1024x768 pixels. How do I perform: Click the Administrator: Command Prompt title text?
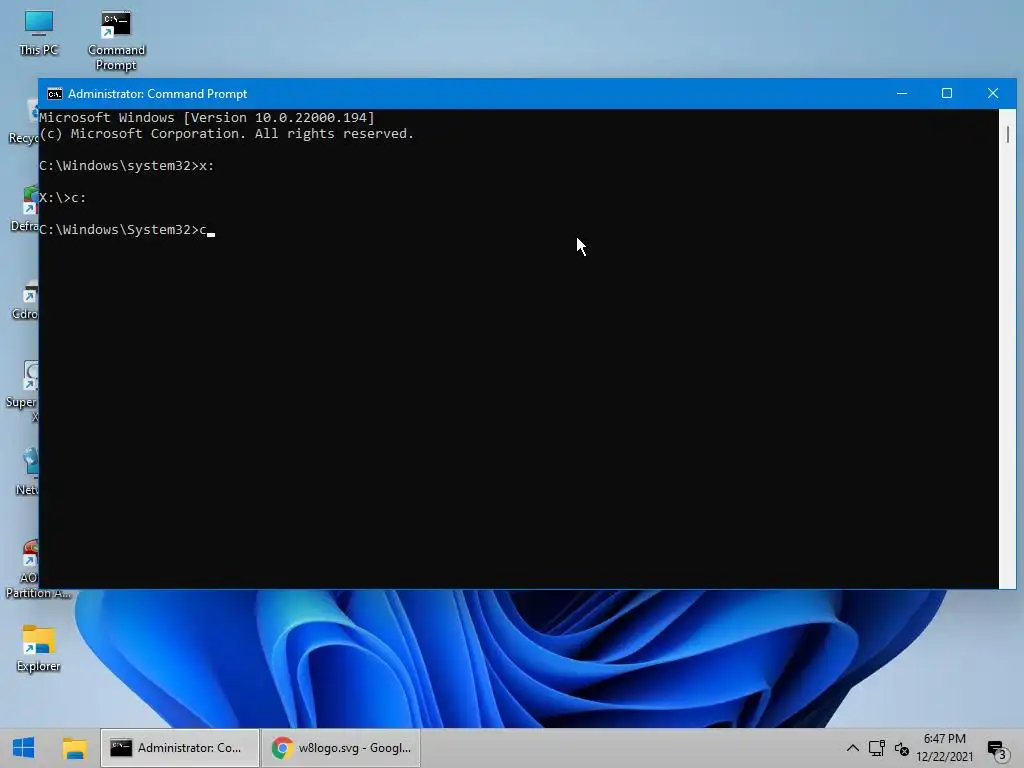(157, 94)
